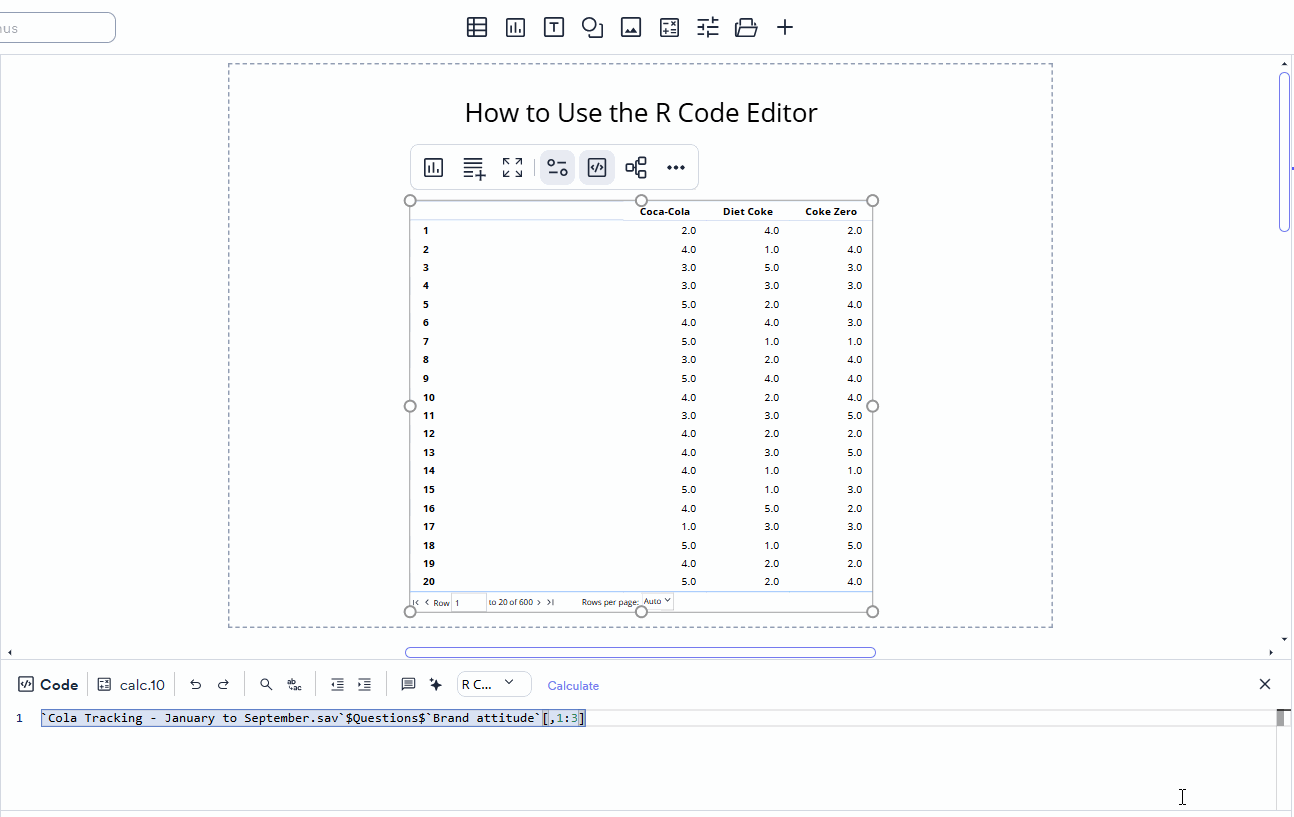
Task: Open the folder icon in top toolbar
Action: 746,28
